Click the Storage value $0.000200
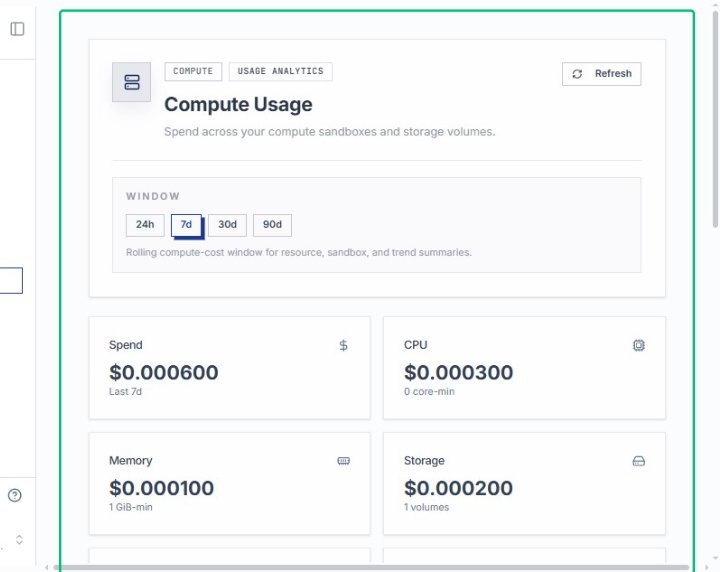Viewport: 720px width, 572px height. pyautogui.click(x=458, y=488)
